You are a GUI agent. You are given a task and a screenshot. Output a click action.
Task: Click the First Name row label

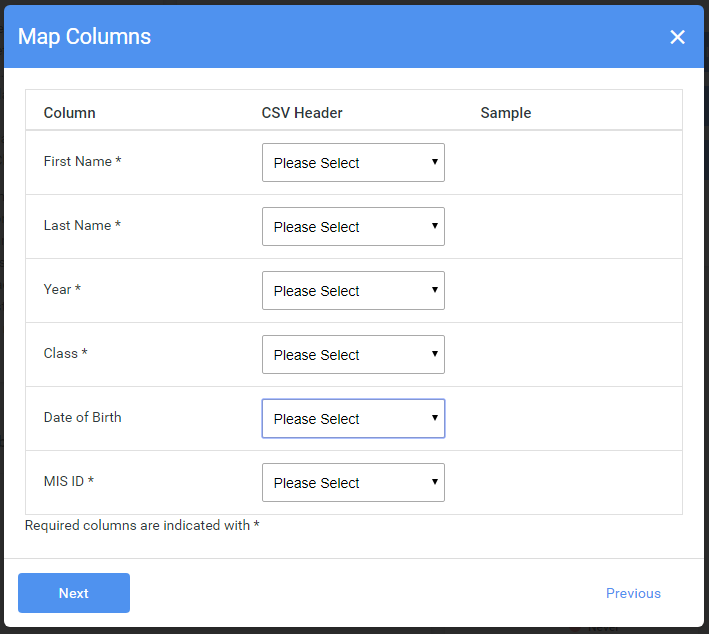point(82,161)
